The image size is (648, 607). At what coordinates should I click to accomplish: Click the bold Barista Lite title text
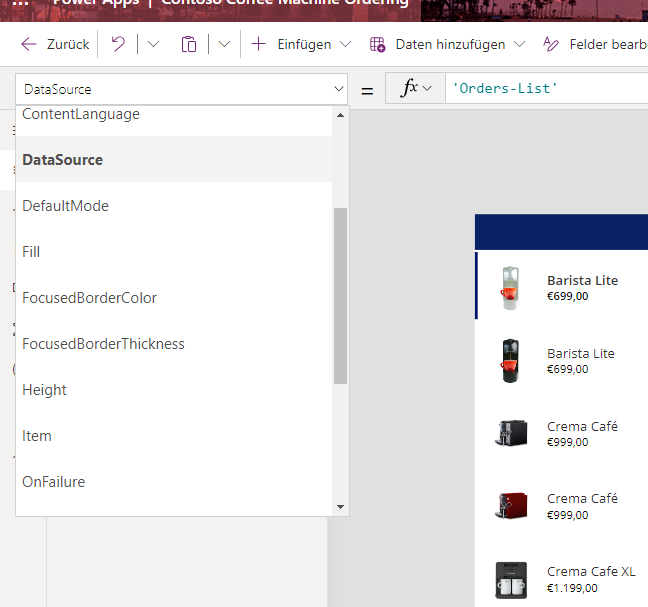[x=582, y=281]
